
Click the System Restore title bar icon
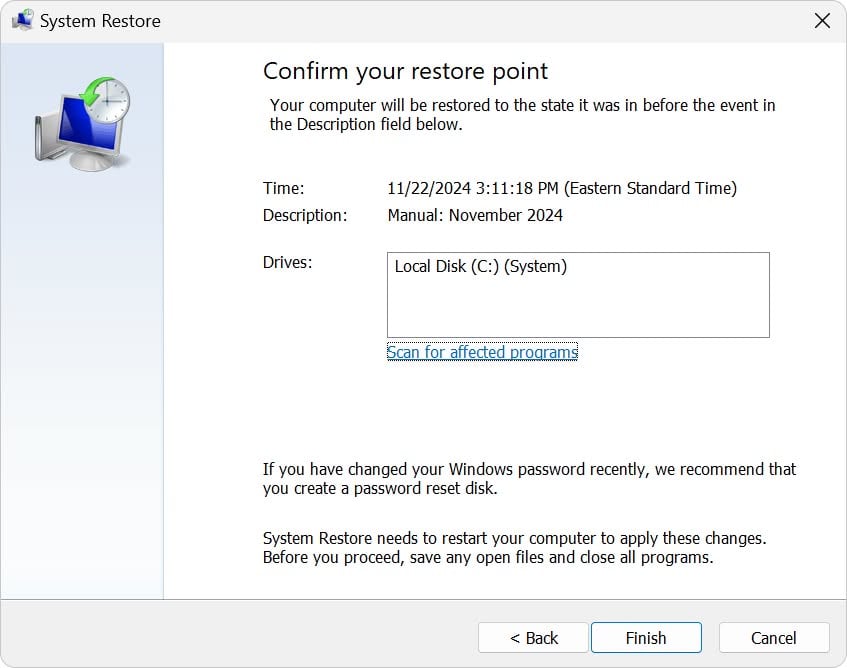click(22, 20)
